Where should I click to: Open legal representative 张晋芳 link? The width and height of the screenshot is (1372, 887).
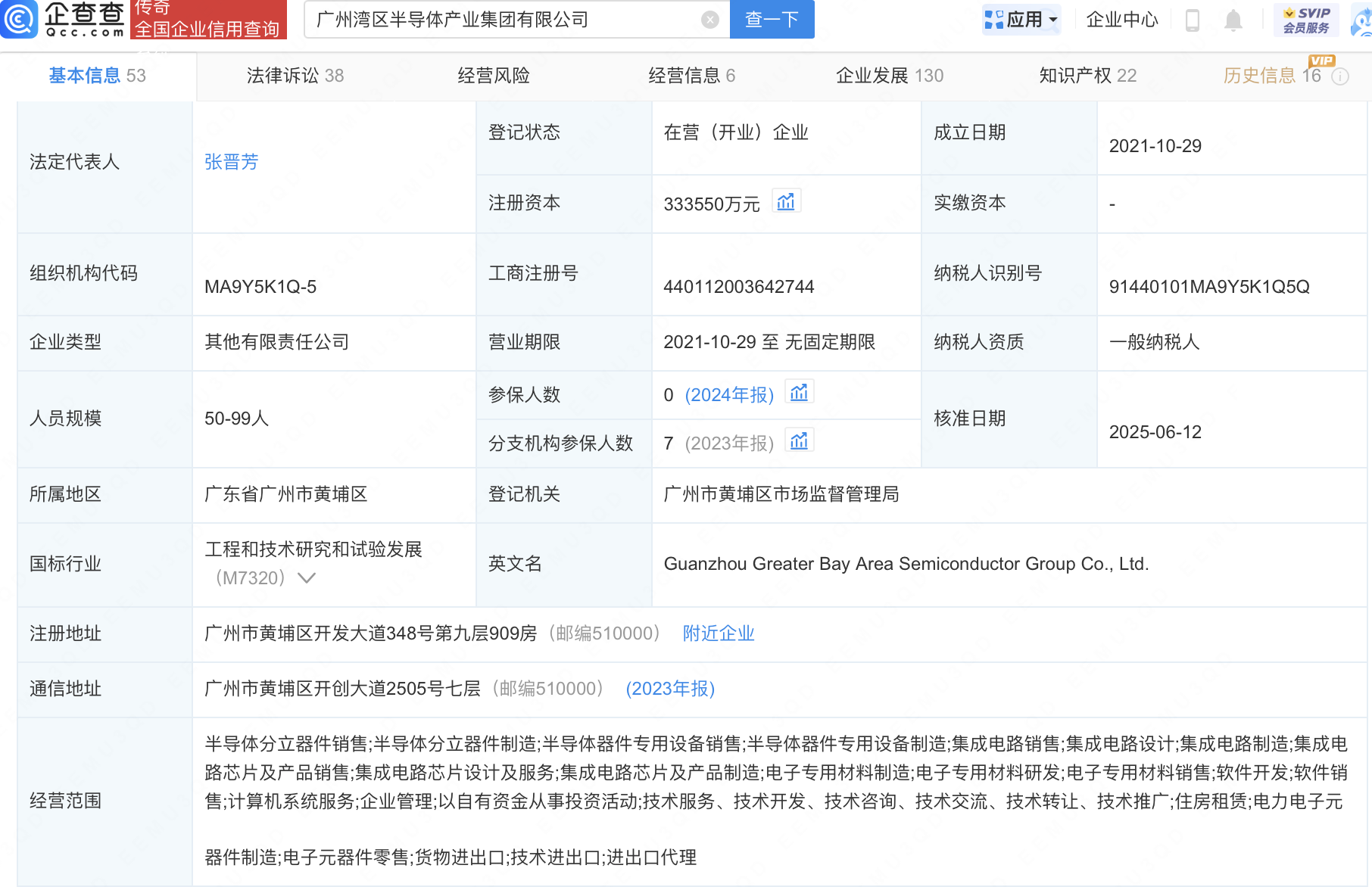click(232, 162)
